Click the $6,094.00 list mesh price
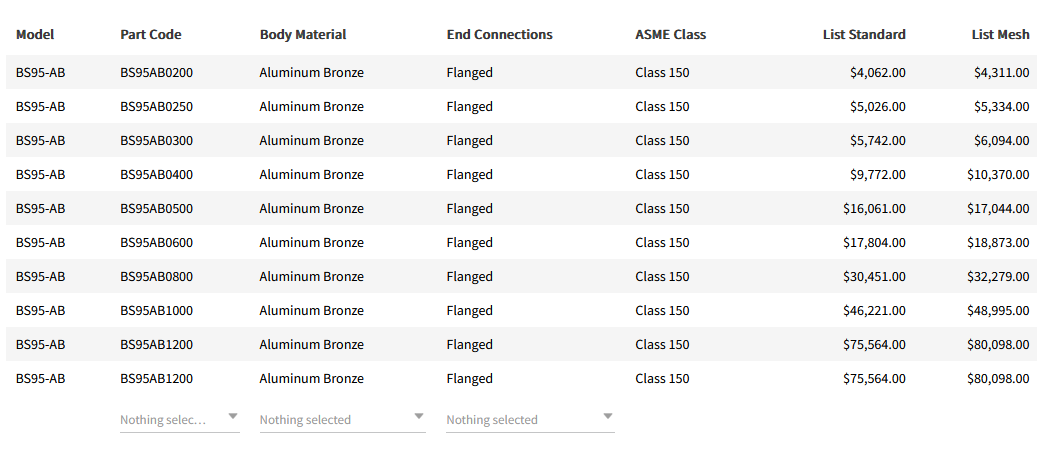Image resolution: width=1037 pixels, height=452 pixels. pos(1002,140)
